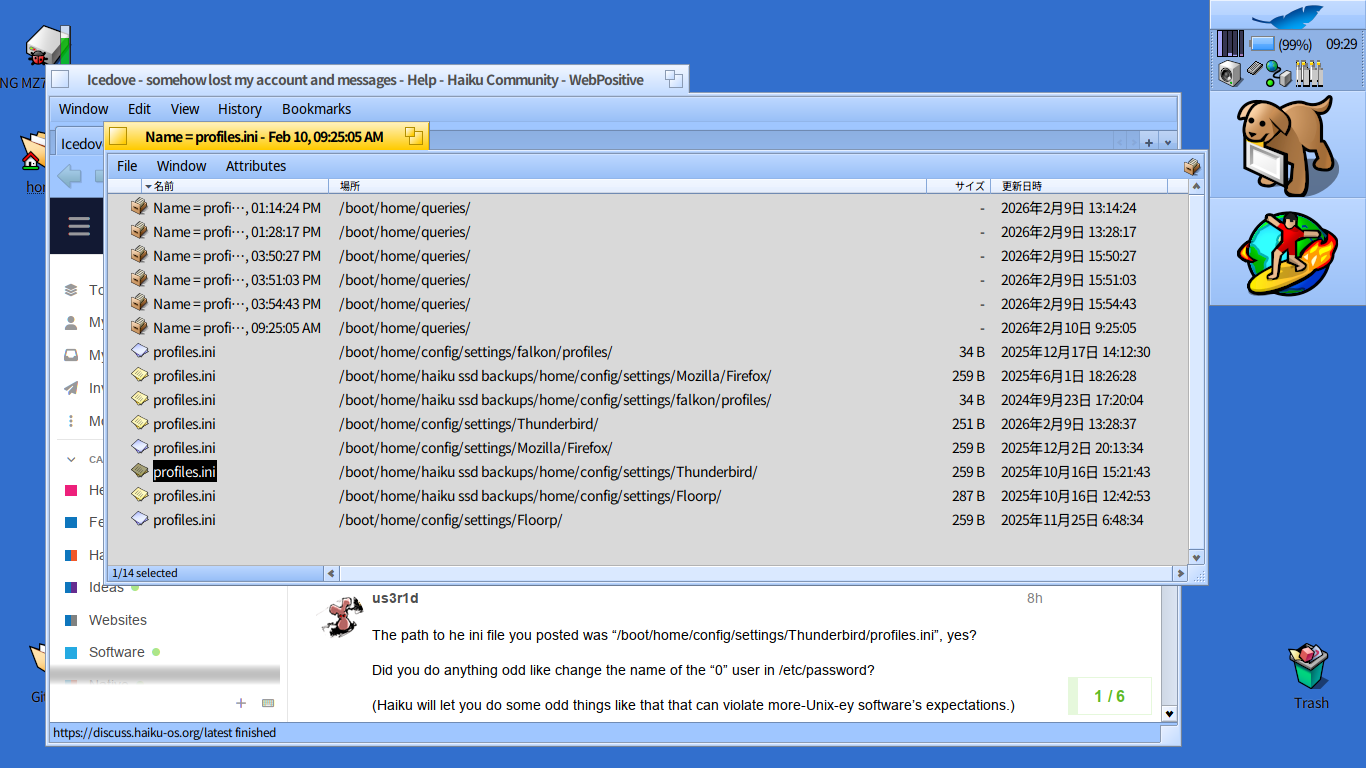1366x768 pixels.
Task: Click the Tracker dog icon in Deskbar
Action: pos(1286,146)
